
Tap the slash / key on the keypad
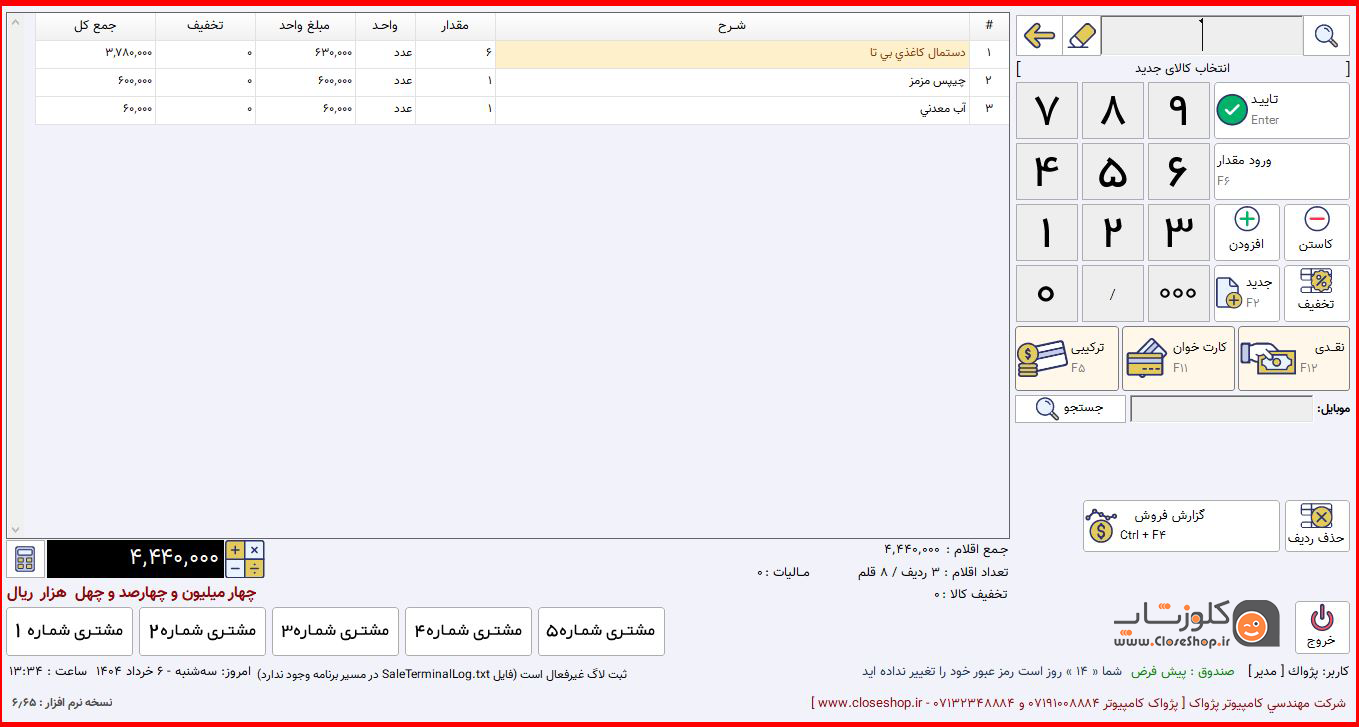coord(1113,293)
